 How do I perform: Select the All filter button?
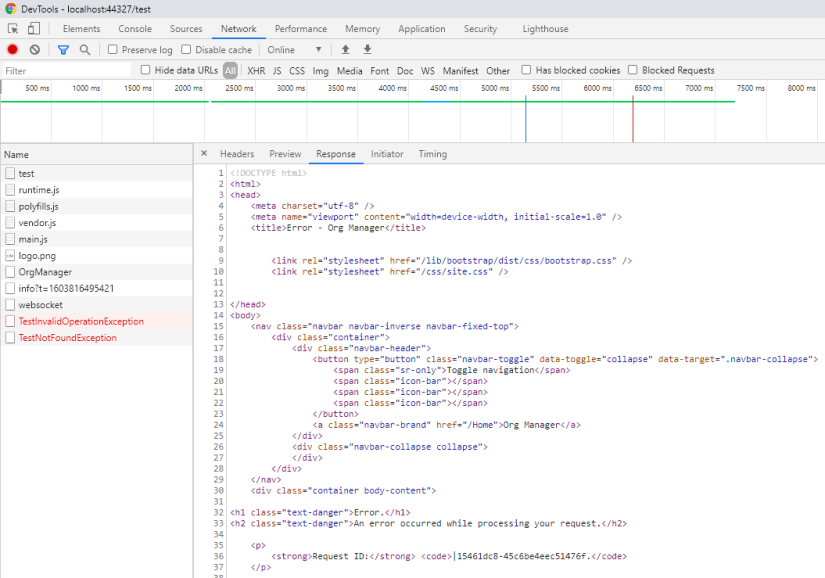[x=230, y=70]
